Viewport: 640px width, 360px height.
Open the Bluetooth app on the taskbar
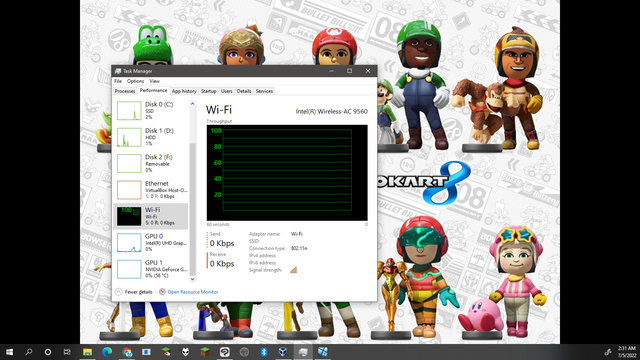pyautogui.click(x=264, y=352)
